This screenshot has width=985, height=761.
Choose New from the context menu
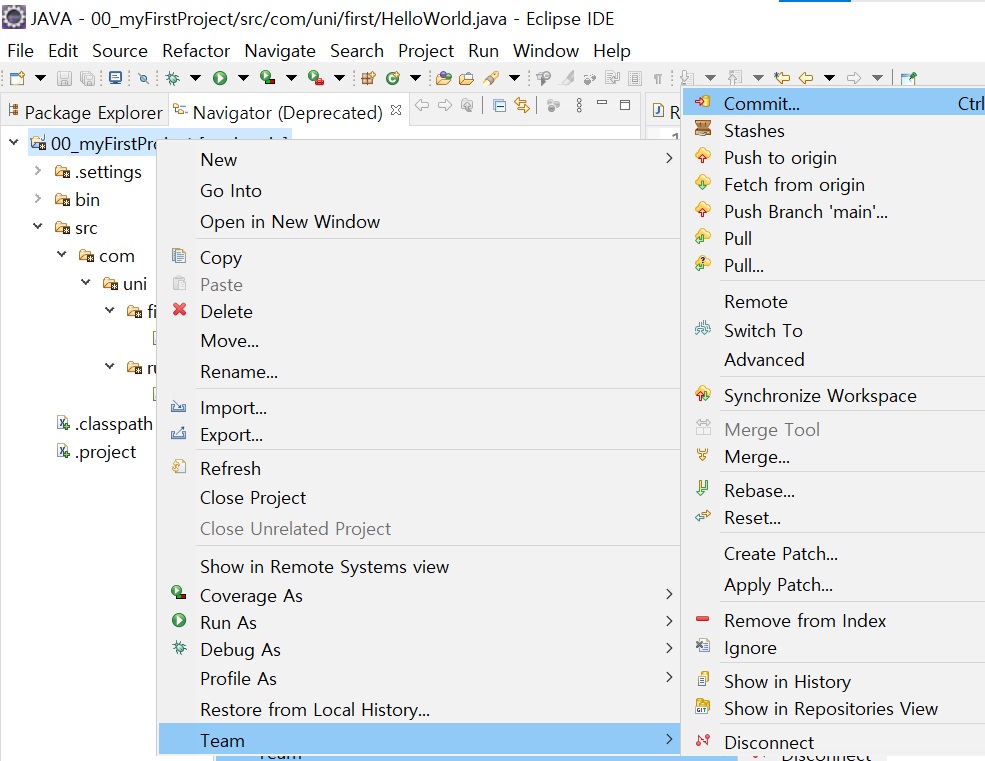420,160
